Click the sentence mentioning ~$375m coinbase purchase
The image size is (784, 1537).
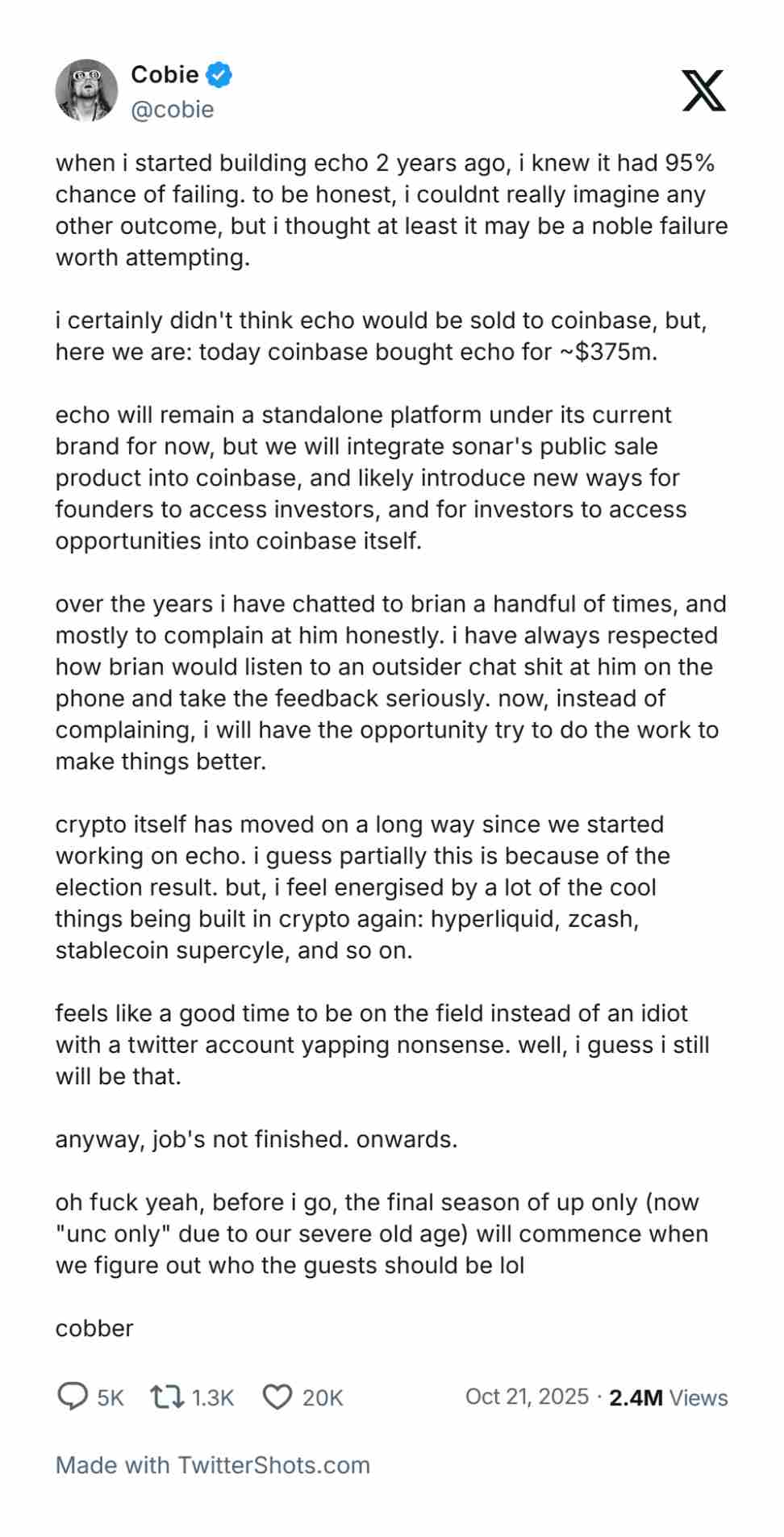click(357, 352)
